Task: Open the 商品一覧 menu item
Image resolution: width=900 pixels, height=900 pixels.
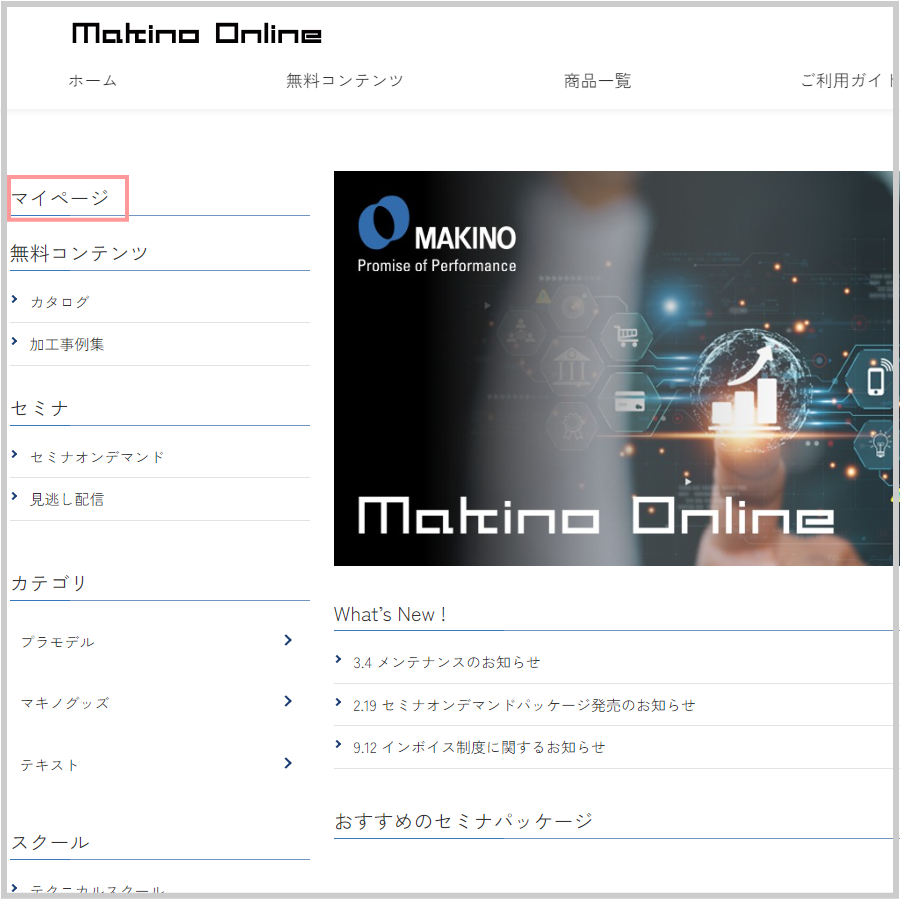Action: [x=598, y=80]
